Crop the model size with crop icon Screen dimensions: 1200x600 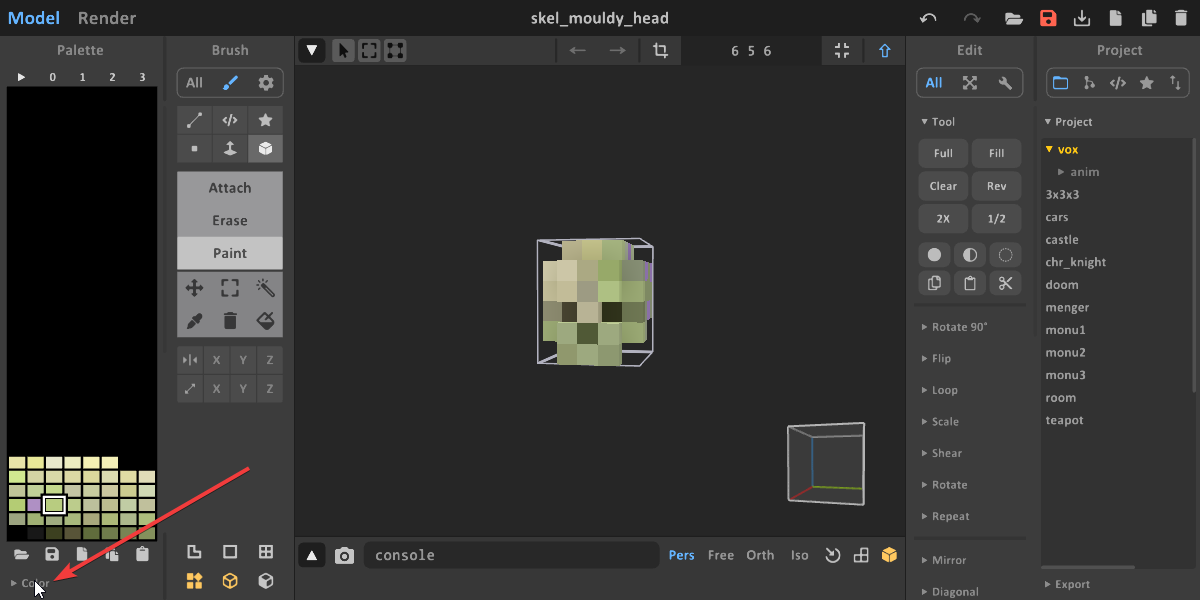pyautogui.click(x=660, y=50)
